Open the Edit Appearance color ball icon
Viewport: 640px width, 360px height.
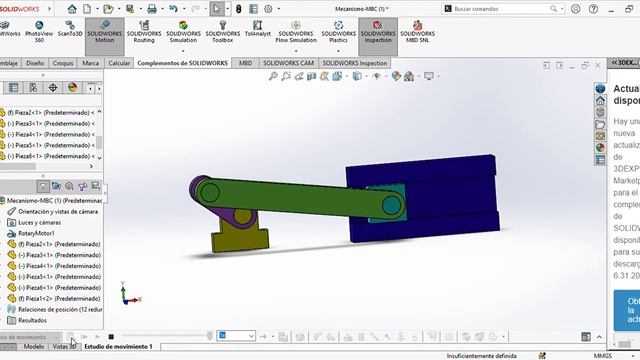point(396,76)
